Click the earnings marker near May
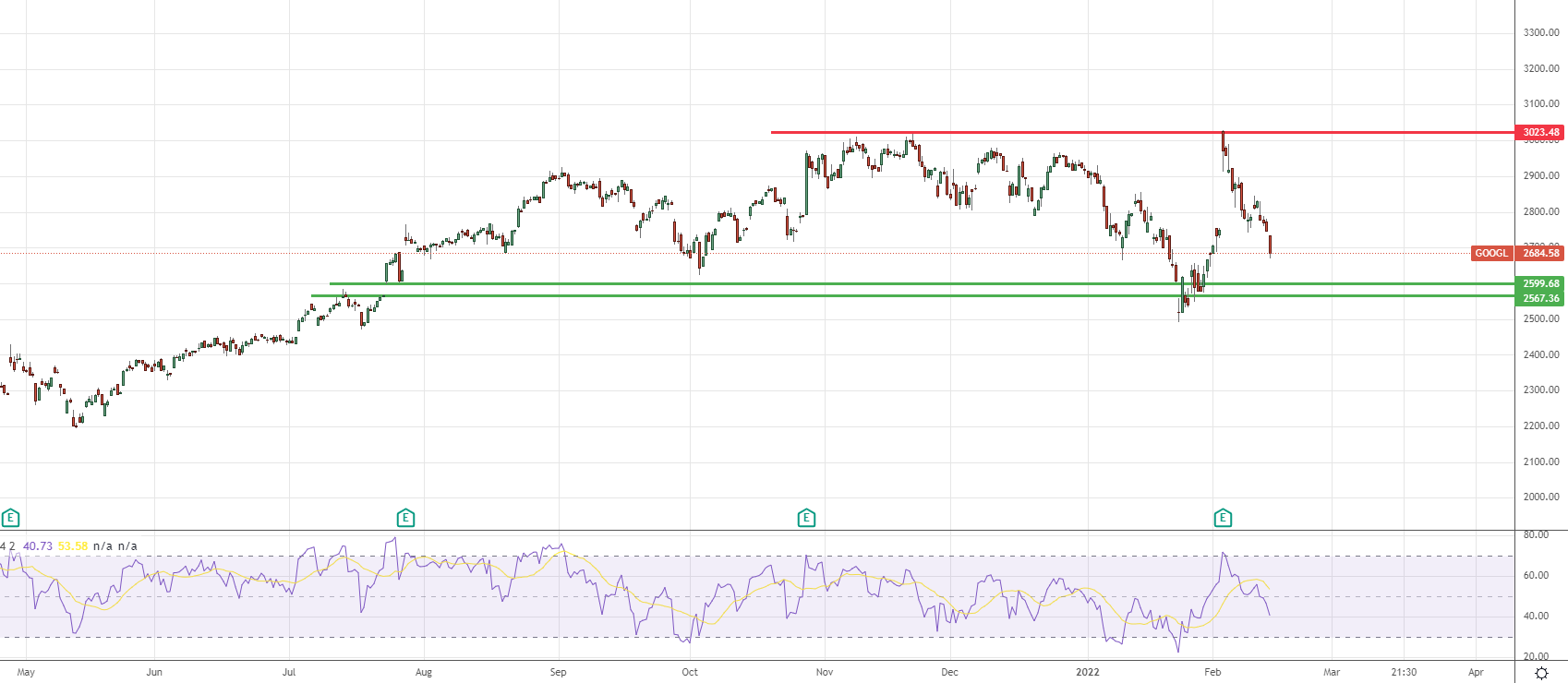 coord(10,518)
